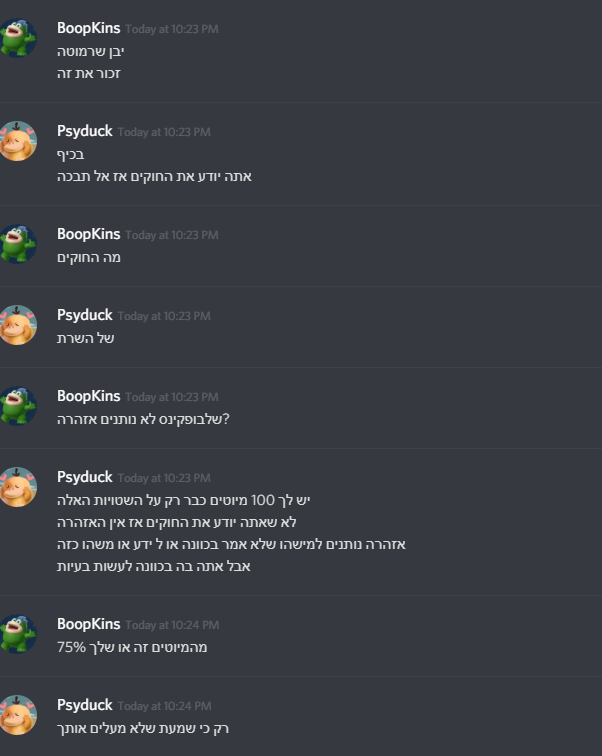Click BoopKins avatar on the first message
Image resolution: width=602 pixels, height=756 pixels.
[18, 38]
